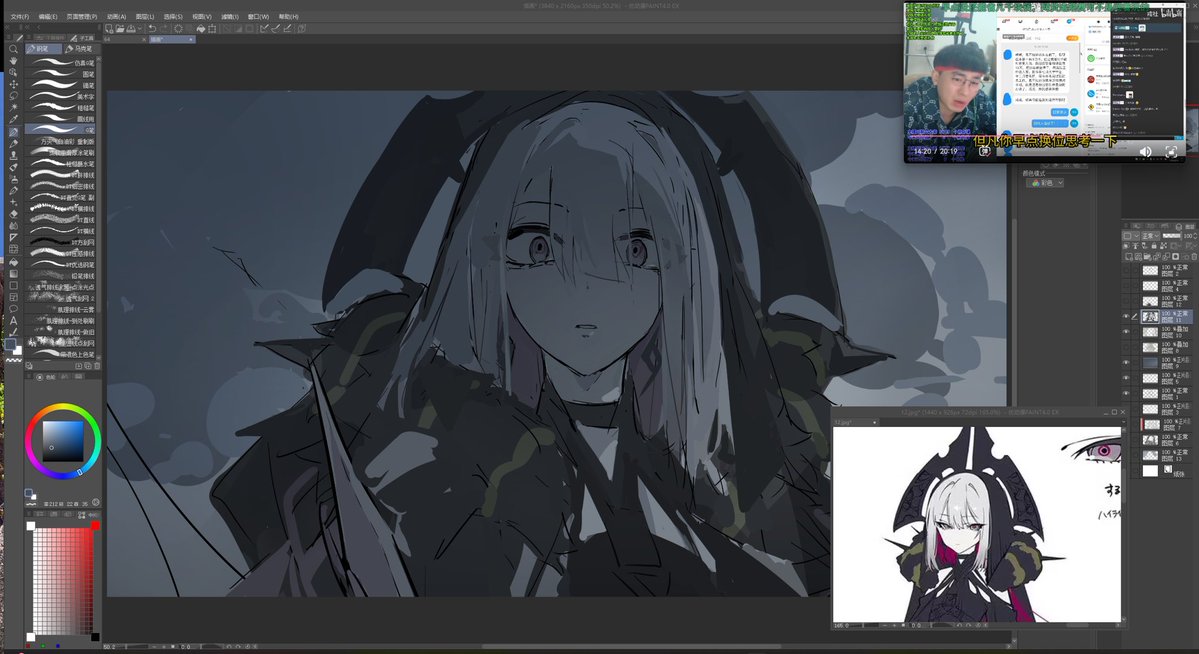
Task: Pick a color in the color wheel square
Action: pyautogui.click(x=63, y=441)
